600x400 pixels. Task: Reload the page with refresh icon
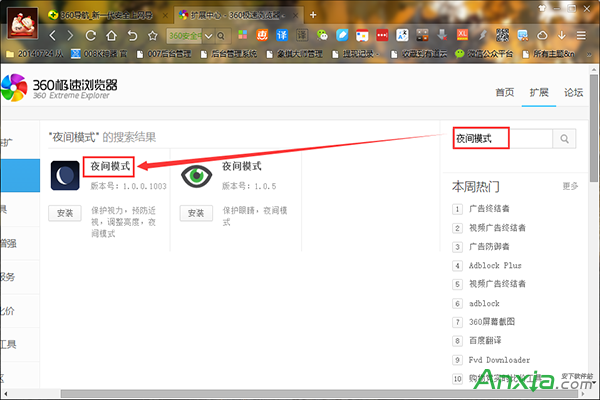coord(91,36)
